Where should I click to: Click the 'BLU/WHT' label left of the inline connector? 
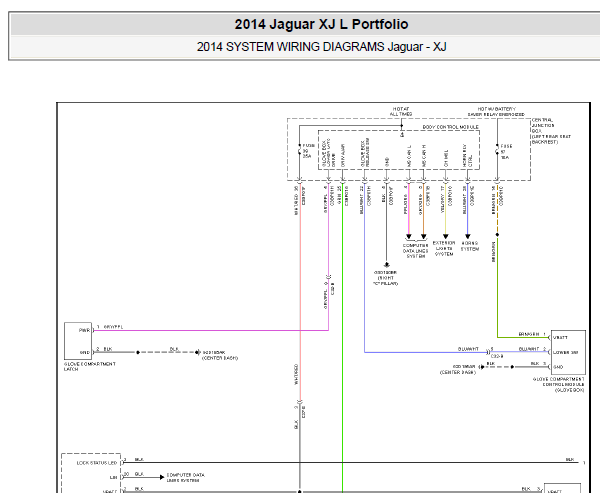[468, 349]
